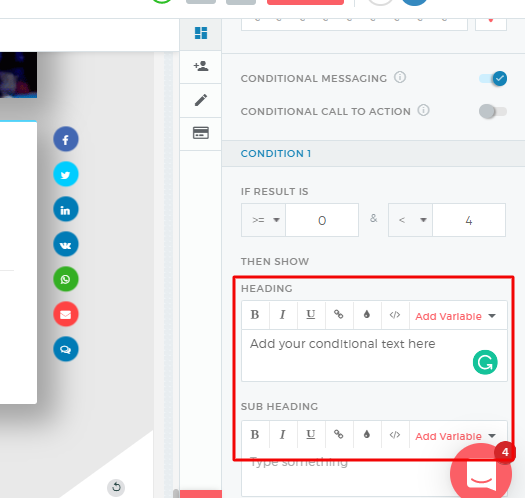
Task: Enable the Conditional Call To Action toggle
Action: click(x=493, y=112)
